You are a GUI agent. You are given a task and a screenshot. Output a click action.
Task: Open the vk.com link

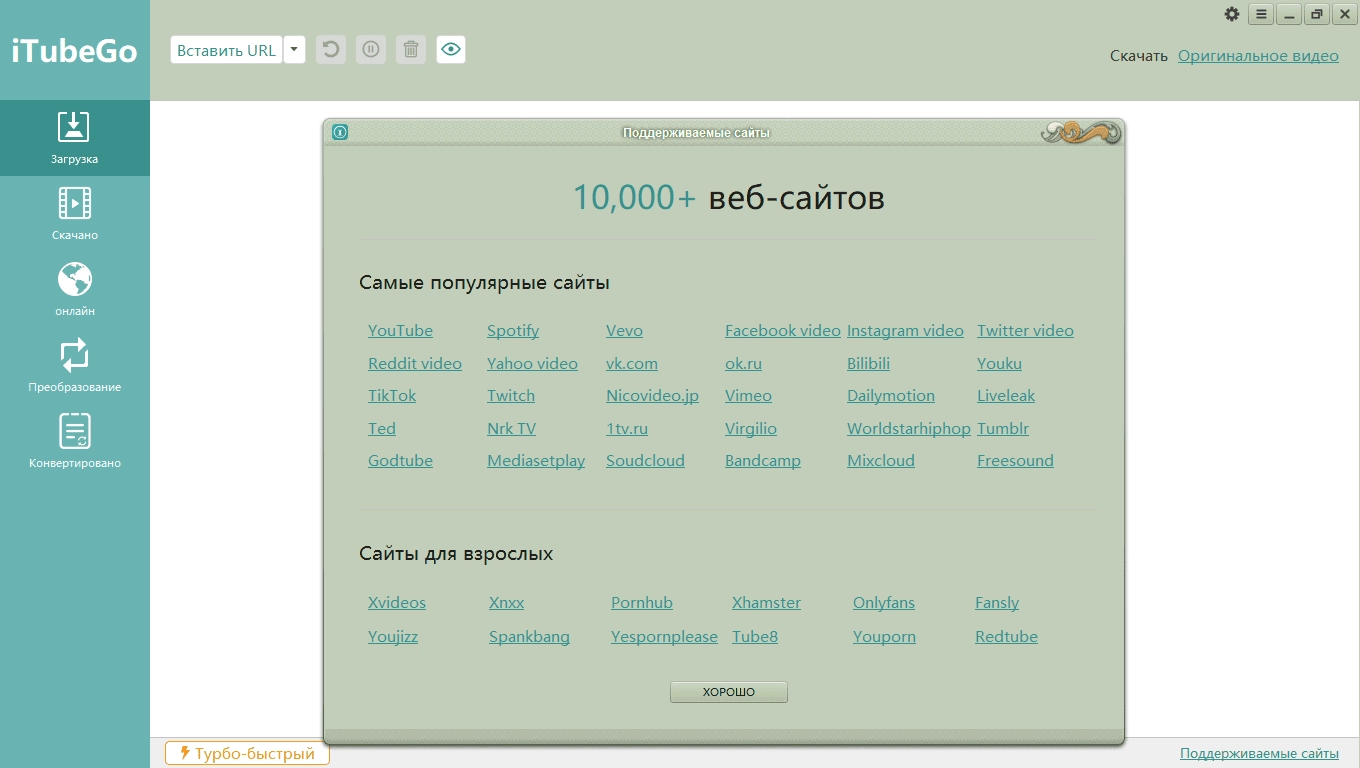632,364
